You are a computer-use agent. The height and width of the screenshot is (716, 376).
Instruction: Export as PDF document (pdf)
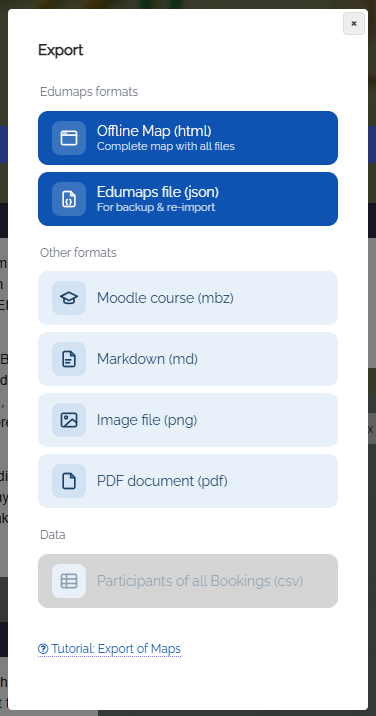pos(188,481)
